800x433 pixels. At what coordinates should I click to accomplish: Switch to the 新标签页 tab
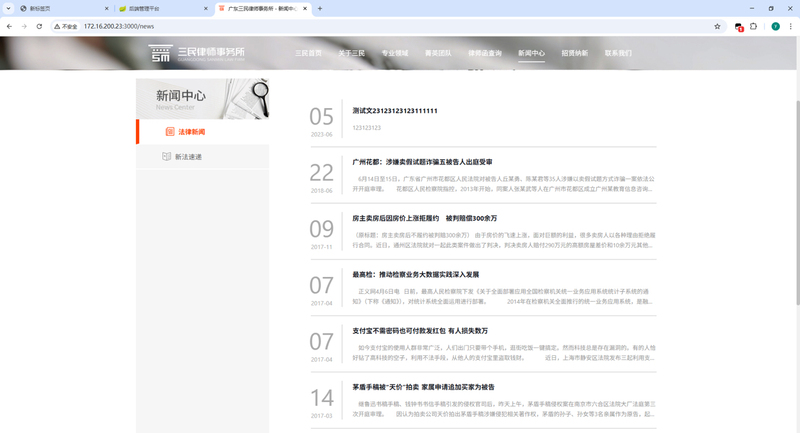64,9
